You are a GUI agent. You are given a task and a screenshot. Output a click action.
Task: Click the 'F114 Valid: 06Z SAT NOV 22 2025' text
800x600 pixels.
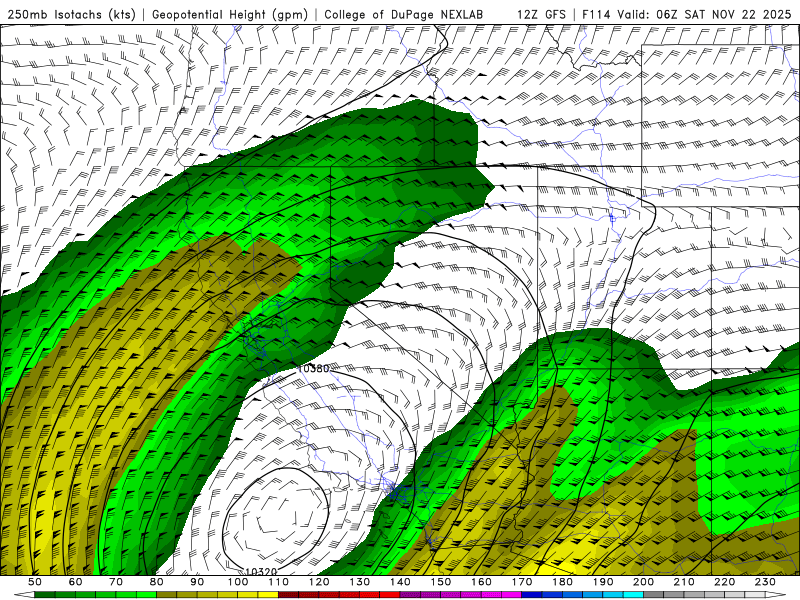686,14
